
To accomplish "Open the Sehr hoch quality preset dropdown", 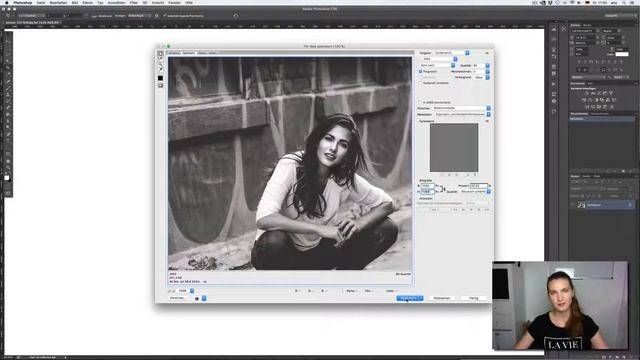I will [437, 65].
